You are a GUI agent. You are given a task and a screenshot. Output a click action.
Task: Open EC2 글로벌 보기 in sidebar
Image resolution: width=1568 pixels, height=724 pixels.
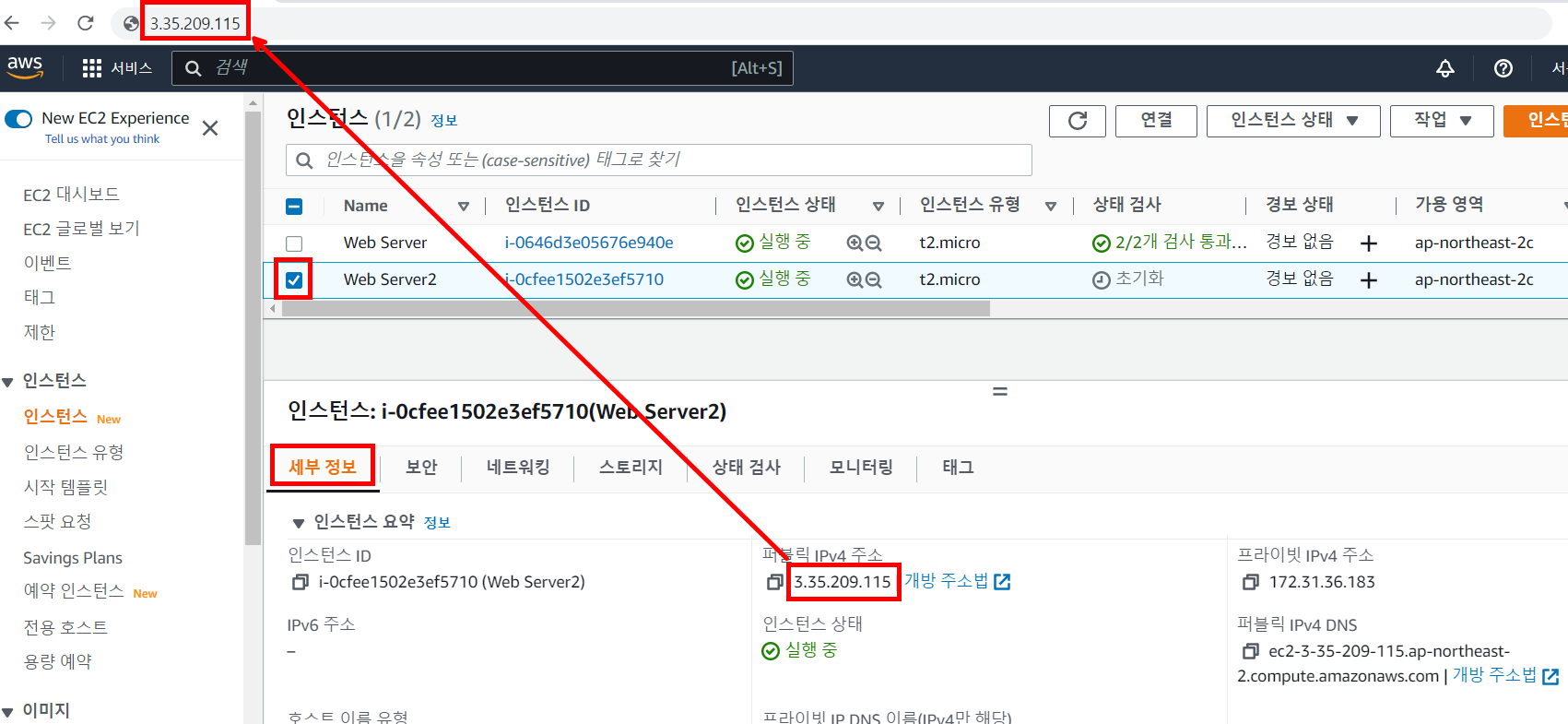tap(81, 229)
